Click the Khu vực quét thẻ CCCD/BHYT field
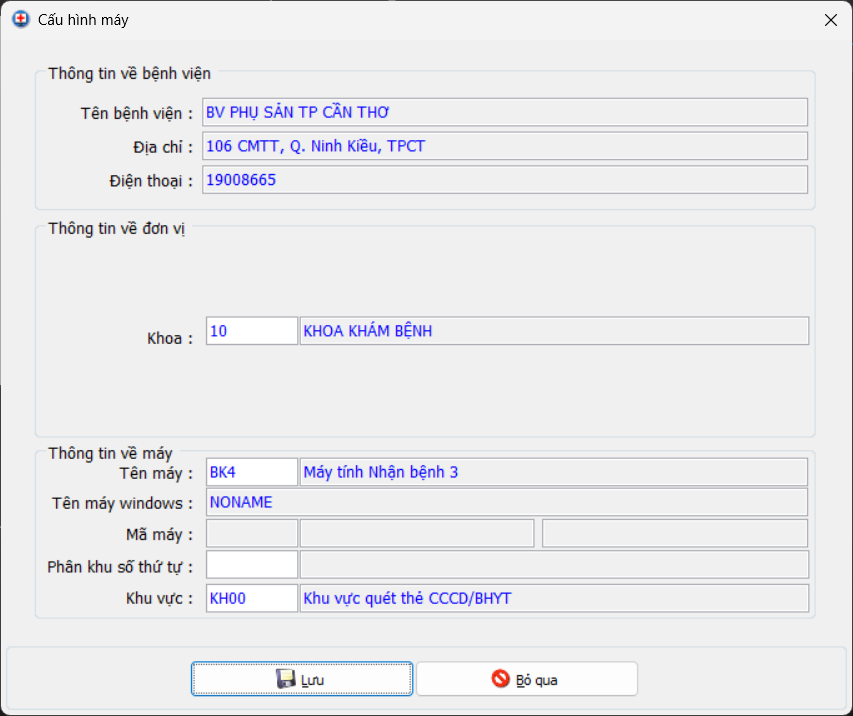Image resolution: width=853 pixels, height=716 pixels. pos(554,598)
